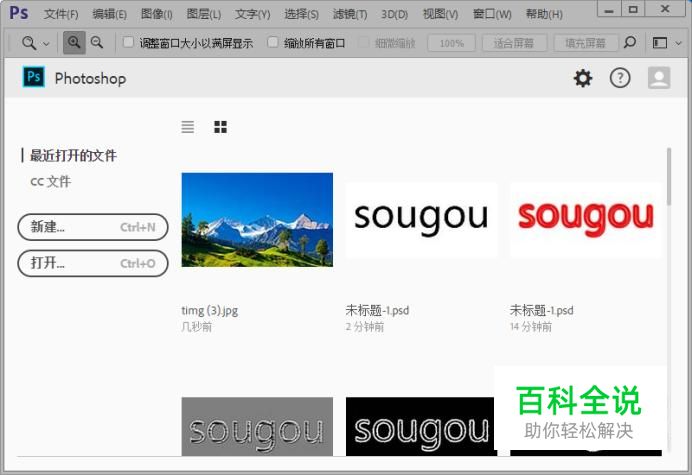Select CC 文件 in the sidebar
This screenshot has width=692, height=475.
coord(50,181)
